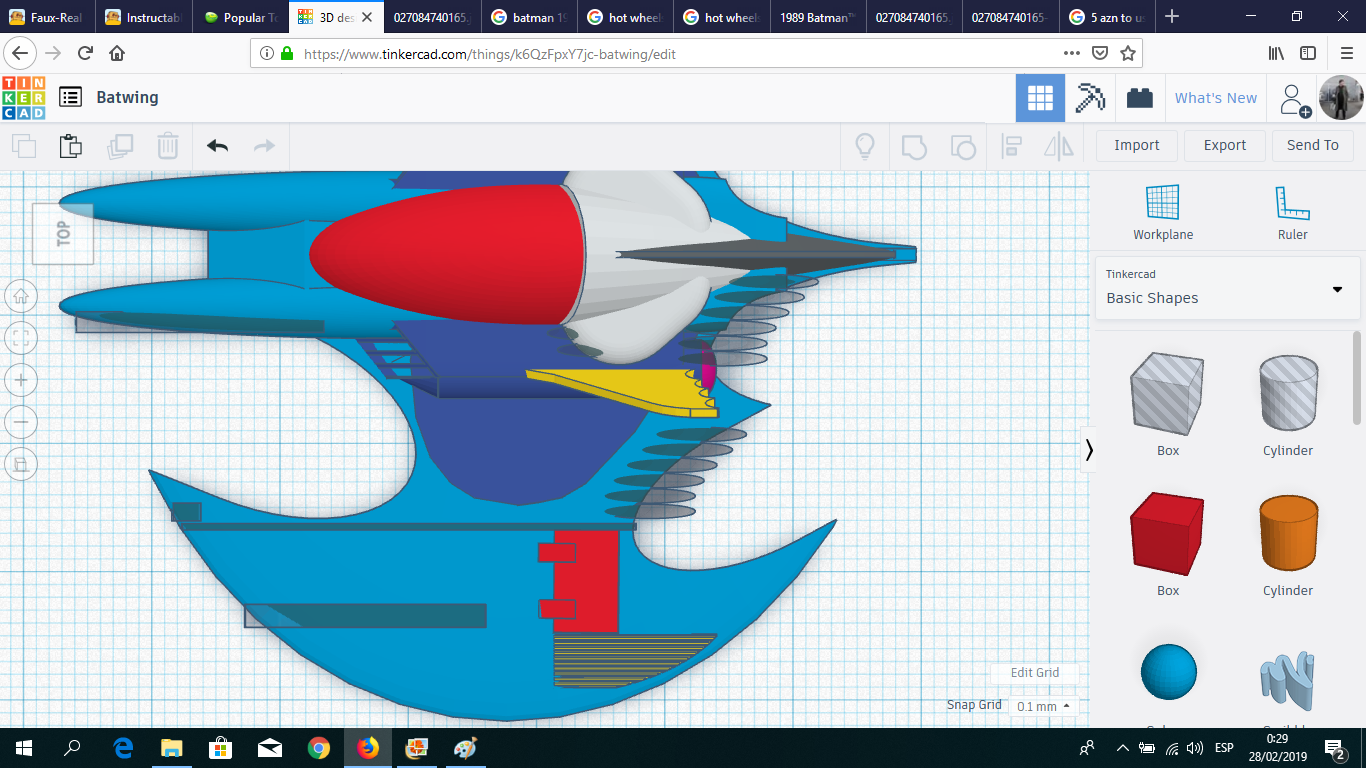Viewport: 1366px width, 768px height.
Task: Open the user profile avatar
Action: point(1341,98)
